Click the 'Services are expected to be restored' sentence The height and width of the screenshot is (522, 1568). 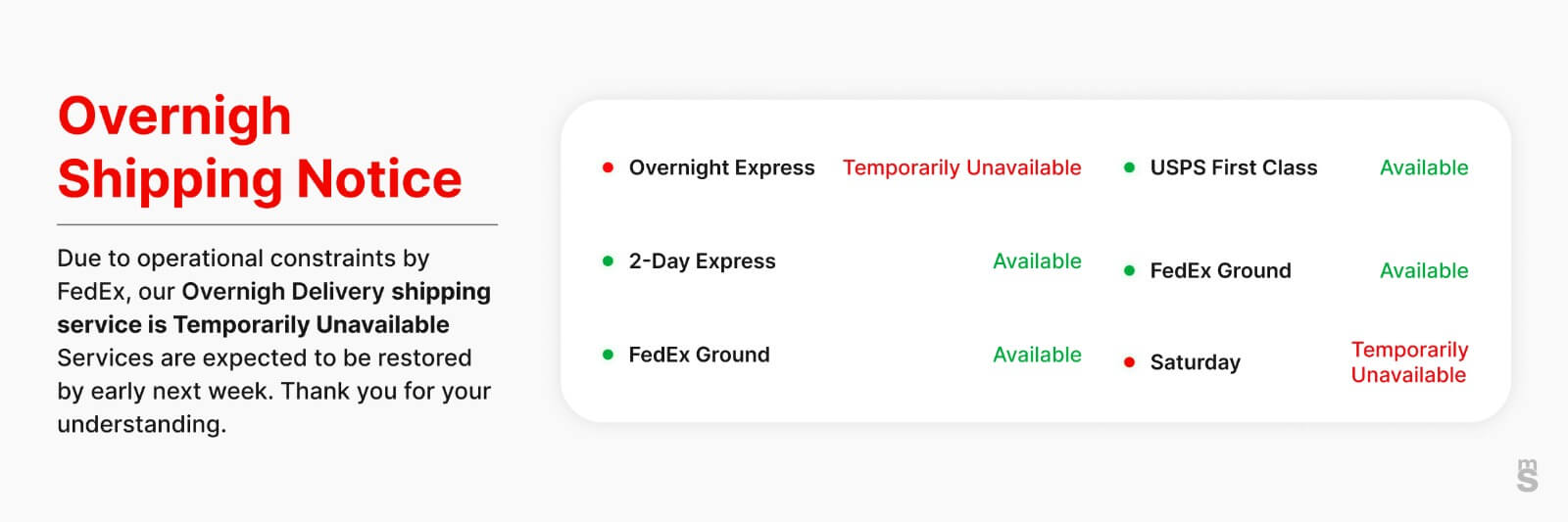tap(265, 357)
